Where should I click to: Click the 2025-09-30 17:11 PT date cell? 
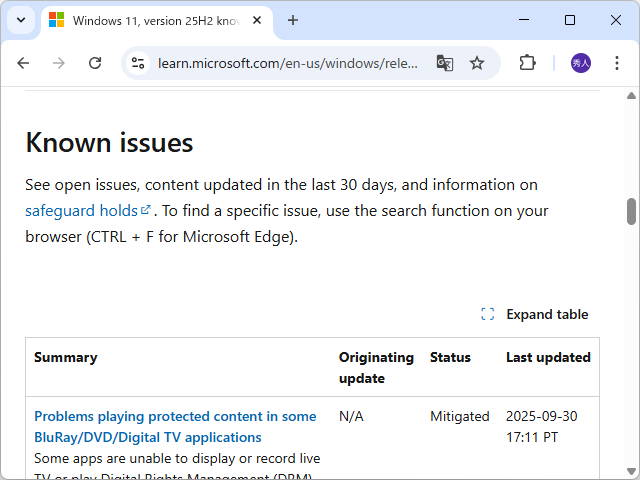[x=542, y=427]
